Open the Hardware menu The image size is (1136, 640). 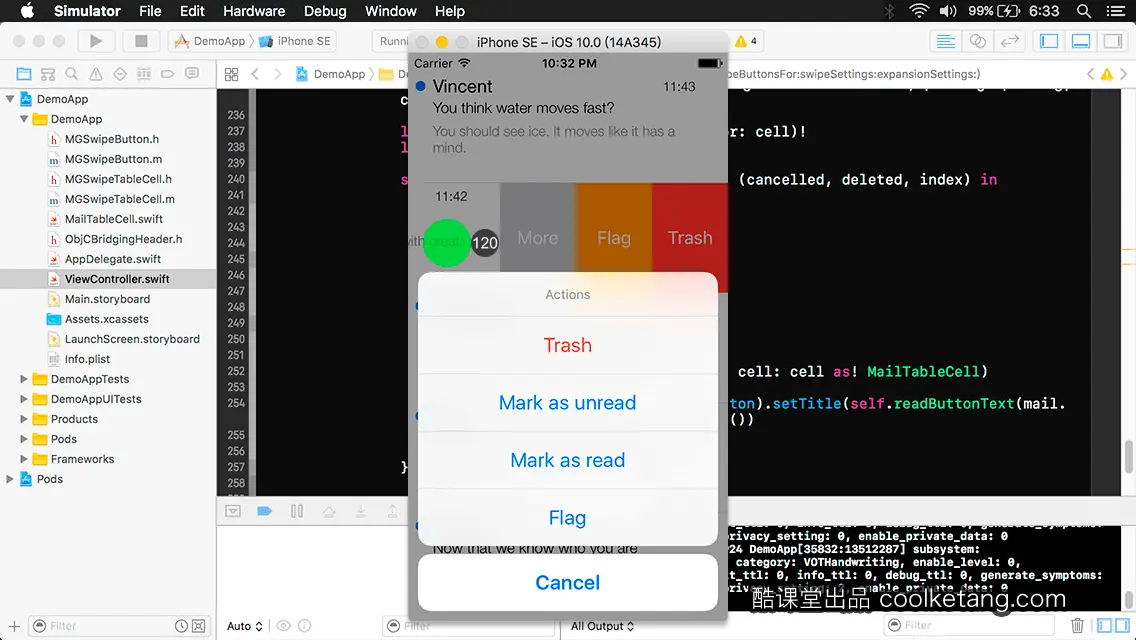254,11
